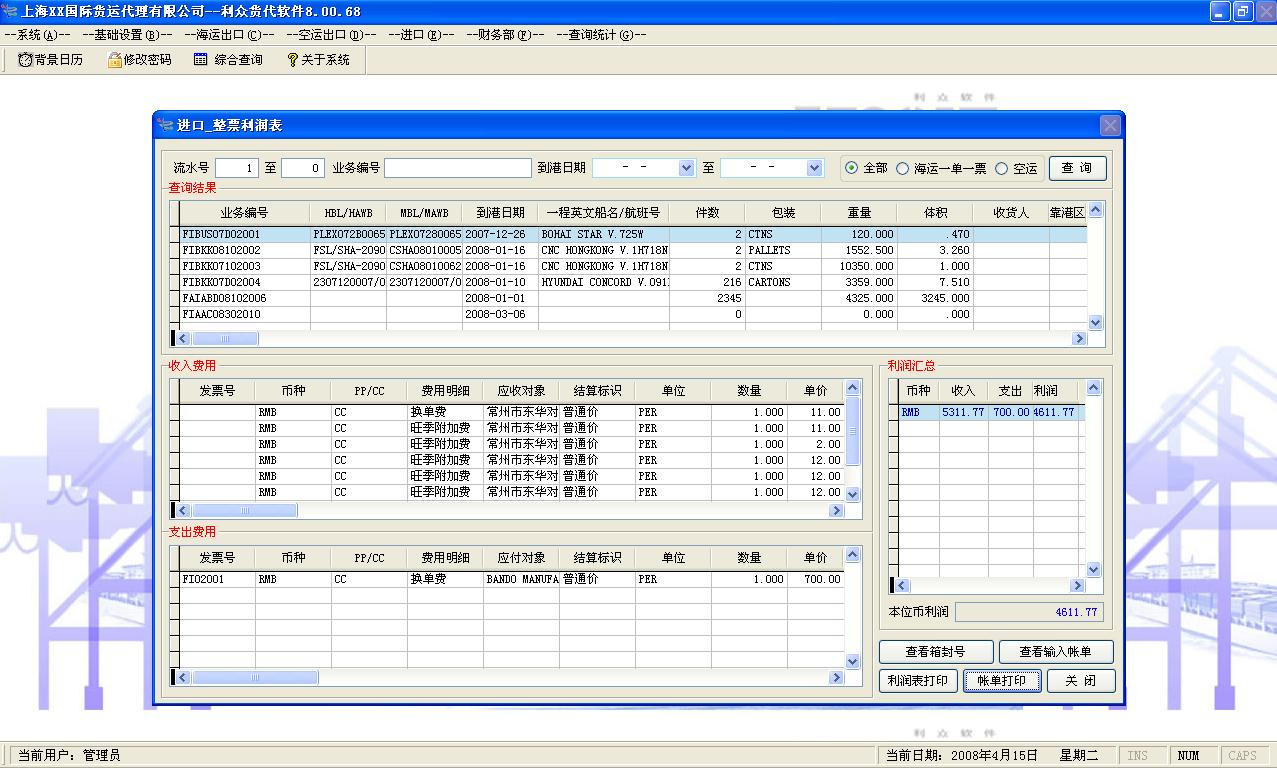Click BANDO MANUFA cell in 支出费用
The height and width of the screenshot is (768, 1277).
point(521,579)
